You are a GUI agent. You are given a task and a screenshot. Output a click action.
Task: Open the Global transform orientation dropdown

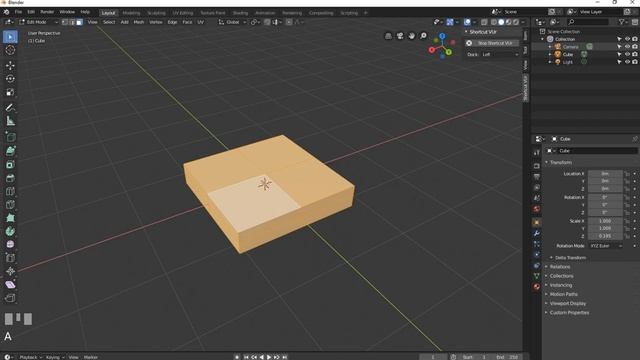tap(232, 22)
